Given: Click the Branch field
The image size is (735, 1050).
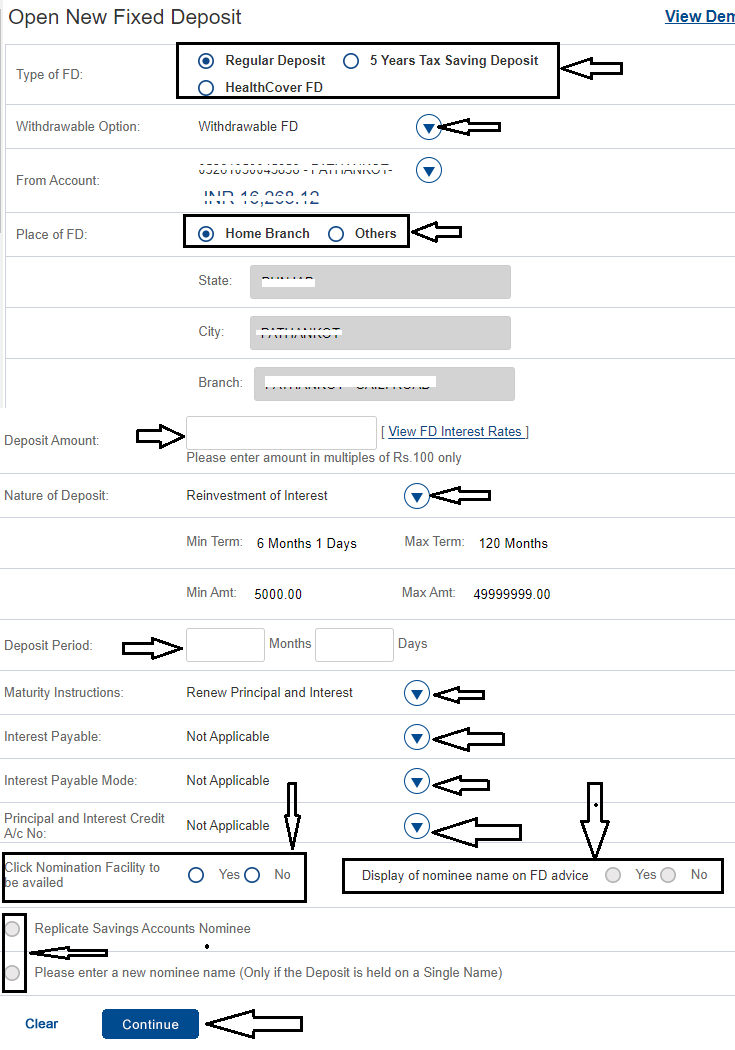Looking at the screenshot, I should point(384,384).
